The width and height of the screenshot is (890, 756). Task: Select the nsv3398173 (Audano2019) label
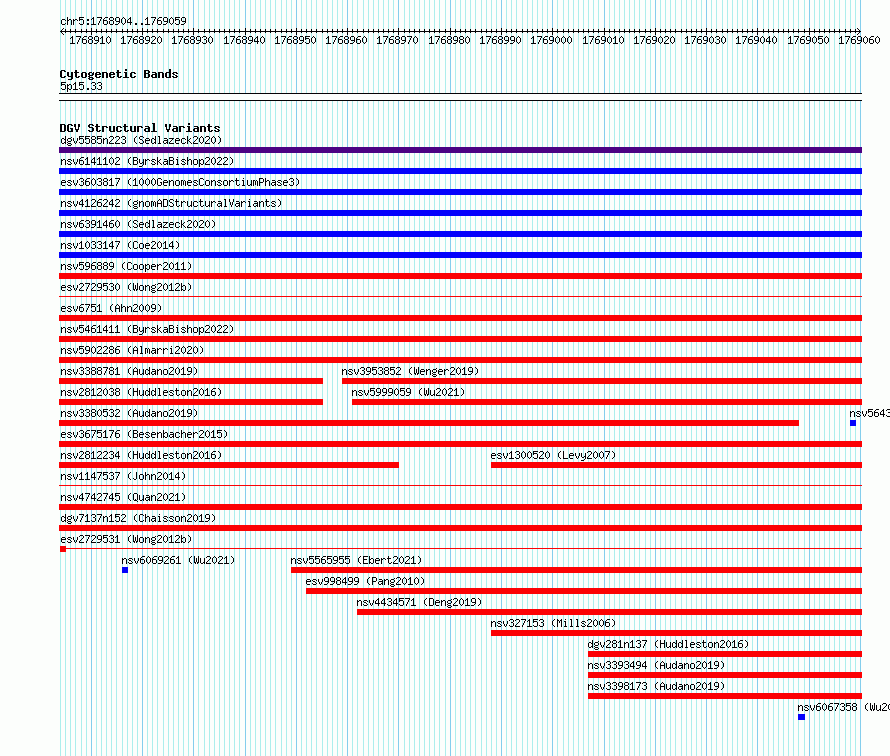click(x=656, y=686)
